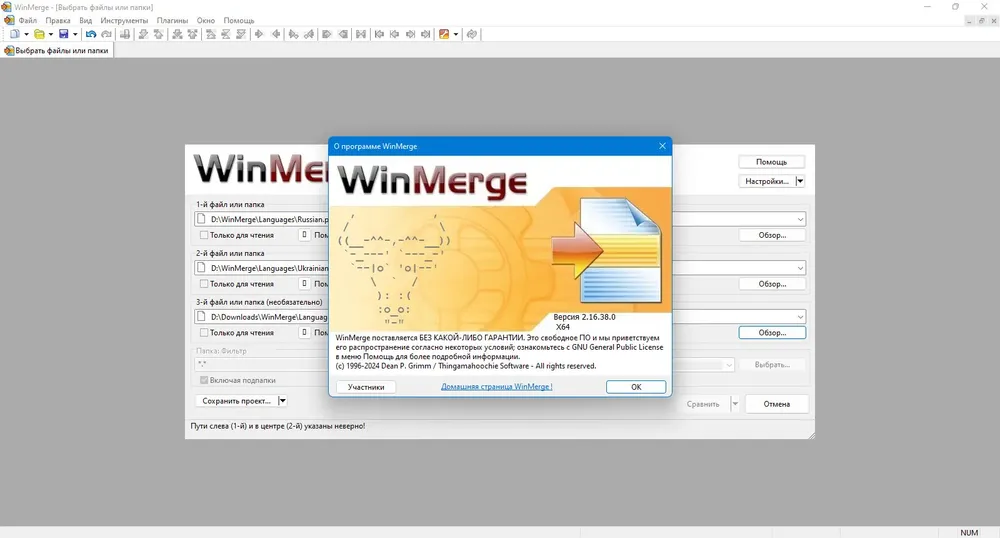Click the Copy Left and Advance icon

point(309,34)
